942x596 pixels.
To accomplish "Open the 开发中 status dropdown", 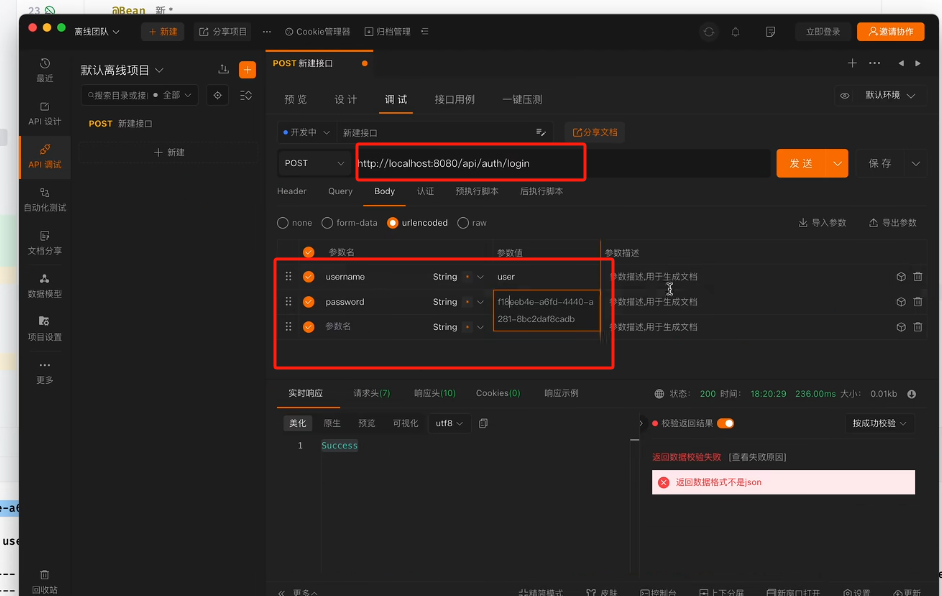I will 306,132.
